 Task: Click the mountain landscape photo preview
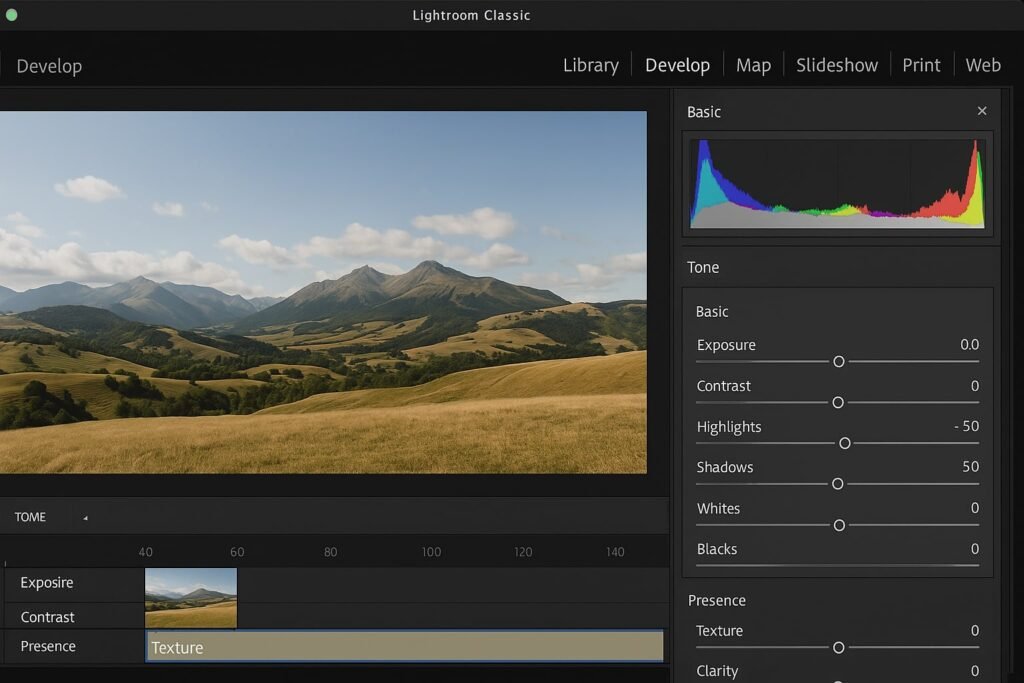pos(323,292)
